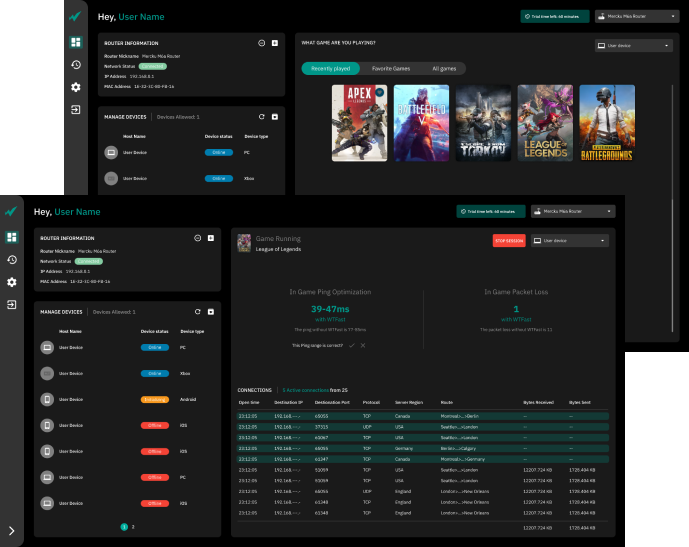Refresh the long Manage Devices list with seven devices
Image resolution: width=689 pixels, height=547 pixels.
pos(198,312)
